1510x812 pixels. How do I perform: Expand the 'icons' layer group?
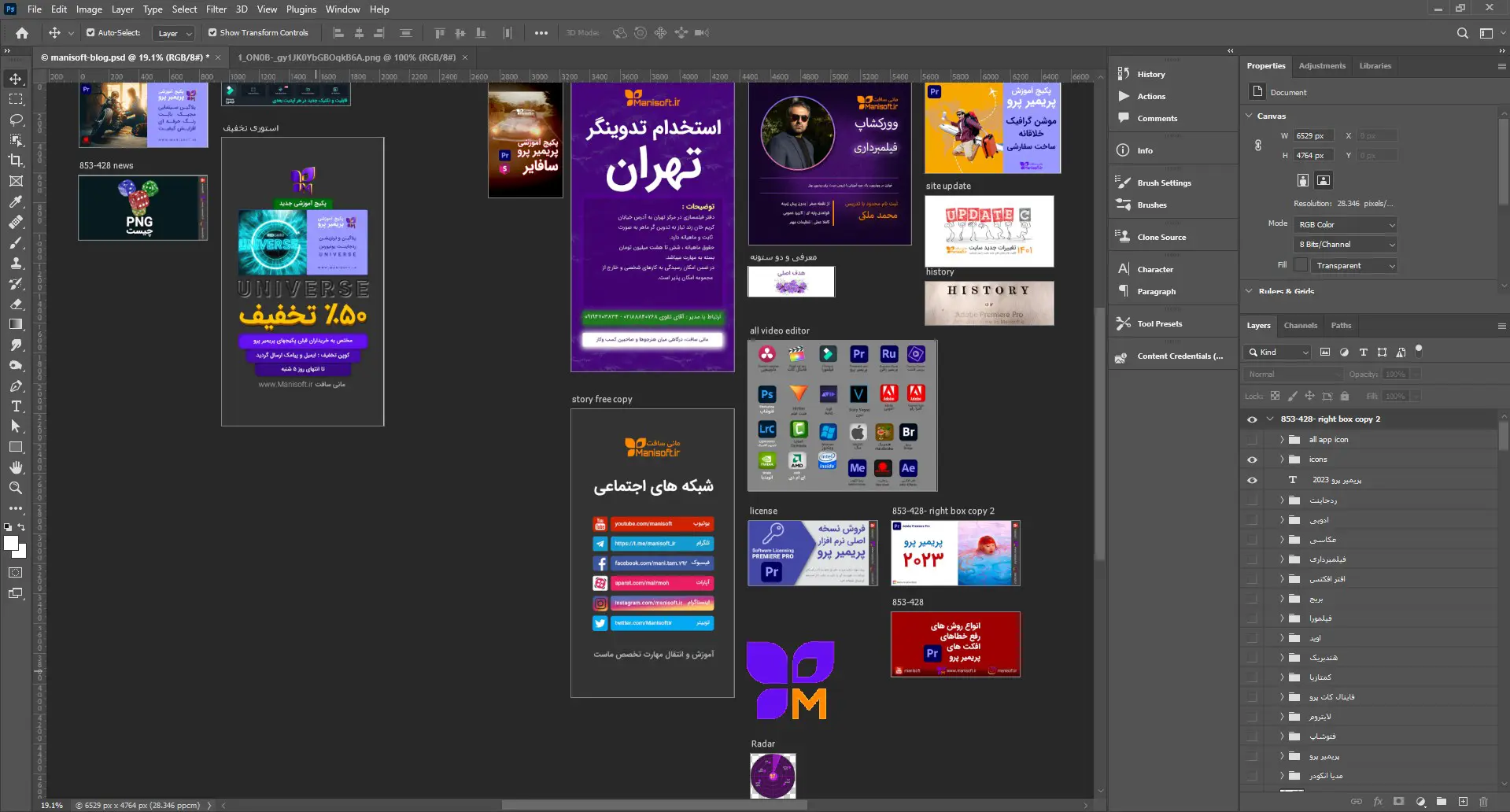click(x=1282, y=460)
